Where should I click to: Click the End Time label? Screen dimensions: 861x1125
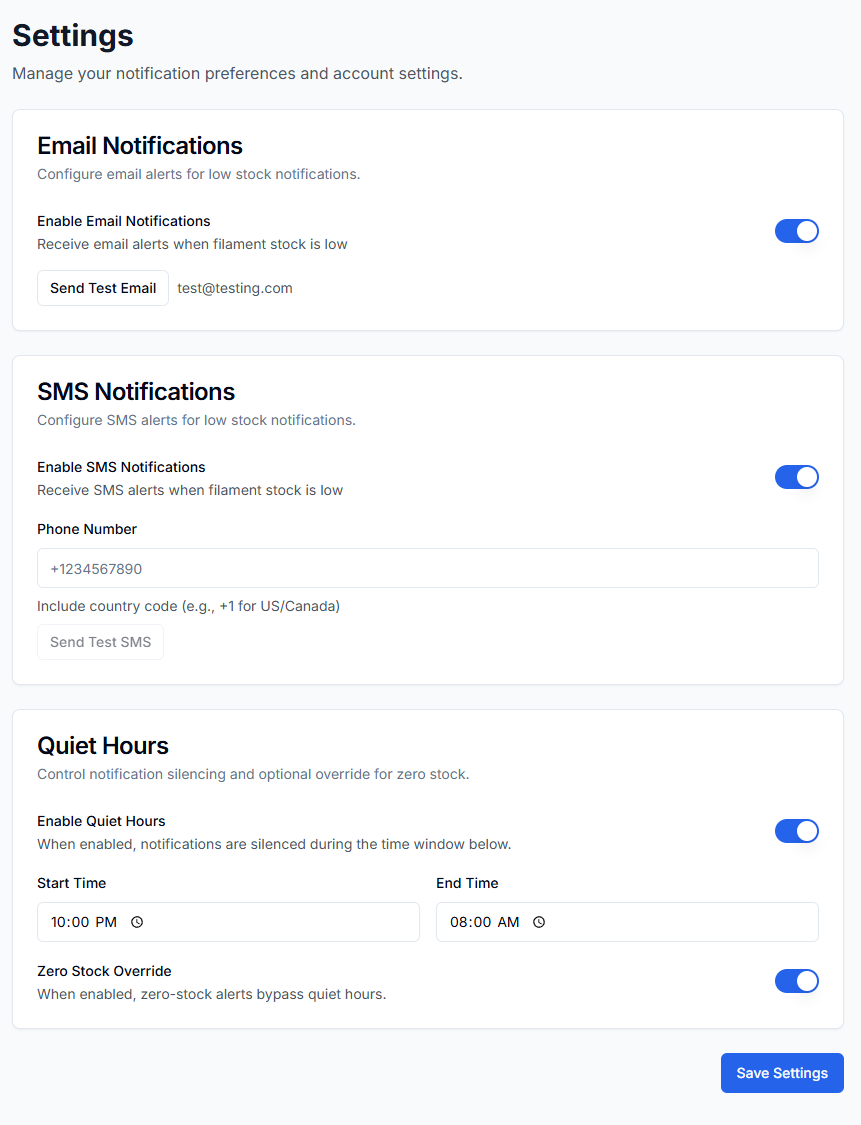point(467,883)
